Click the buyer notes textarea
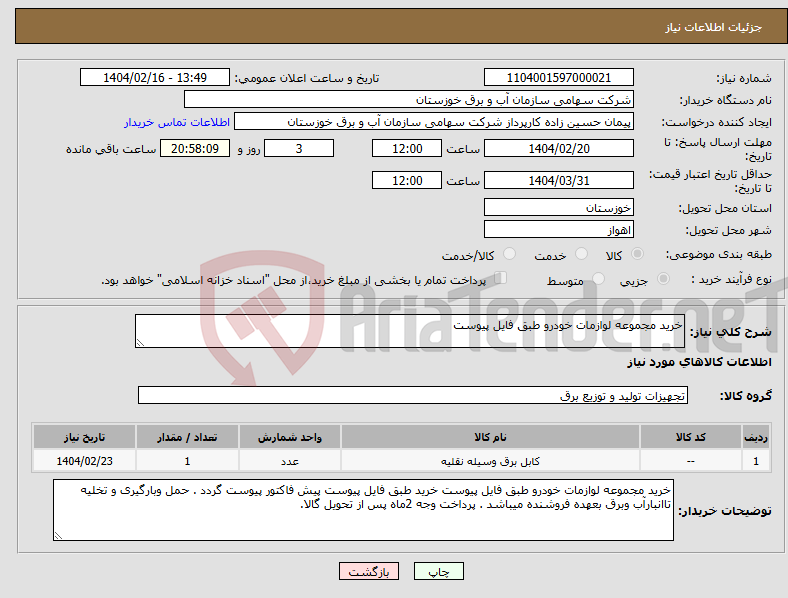Screen dimensions: 788x598 pos(363,510)
